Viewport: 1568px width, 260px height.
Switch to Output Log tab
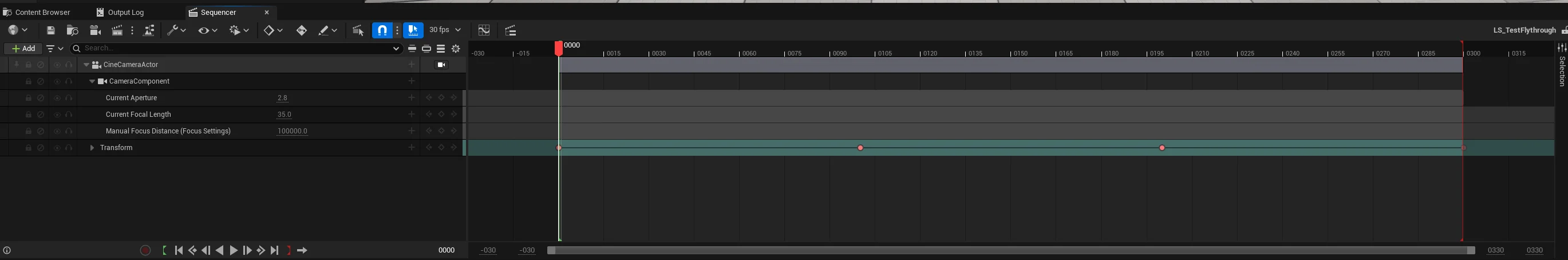[121, 12]
